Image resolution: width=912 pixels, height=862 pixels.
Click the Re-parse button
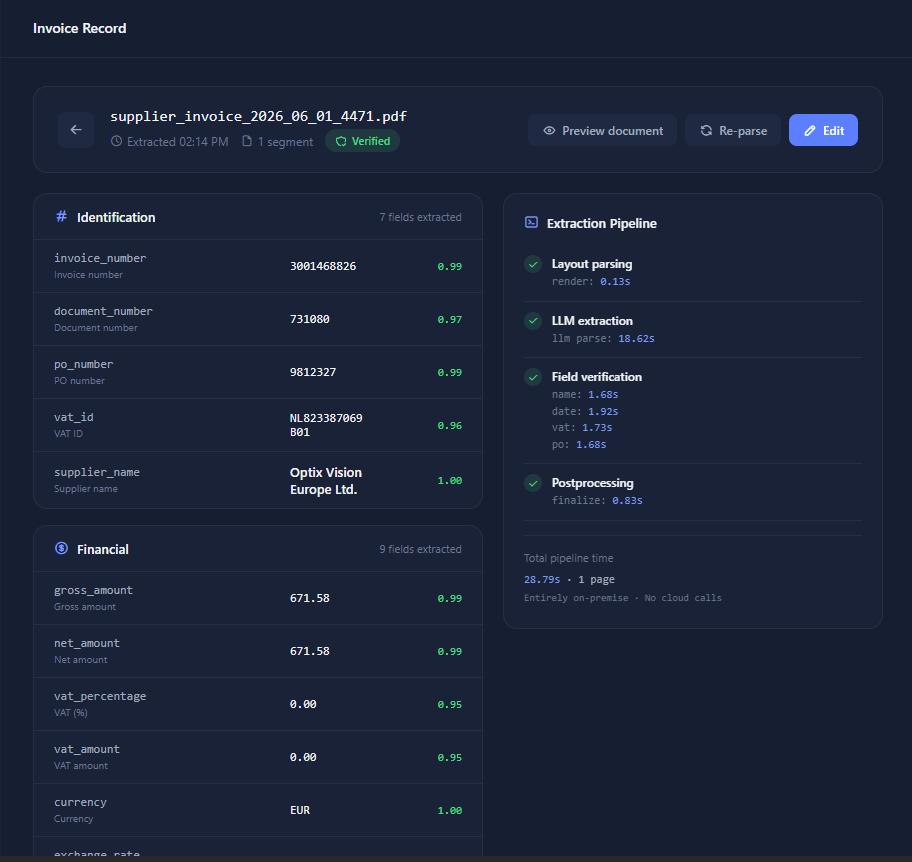pos(732,130)
